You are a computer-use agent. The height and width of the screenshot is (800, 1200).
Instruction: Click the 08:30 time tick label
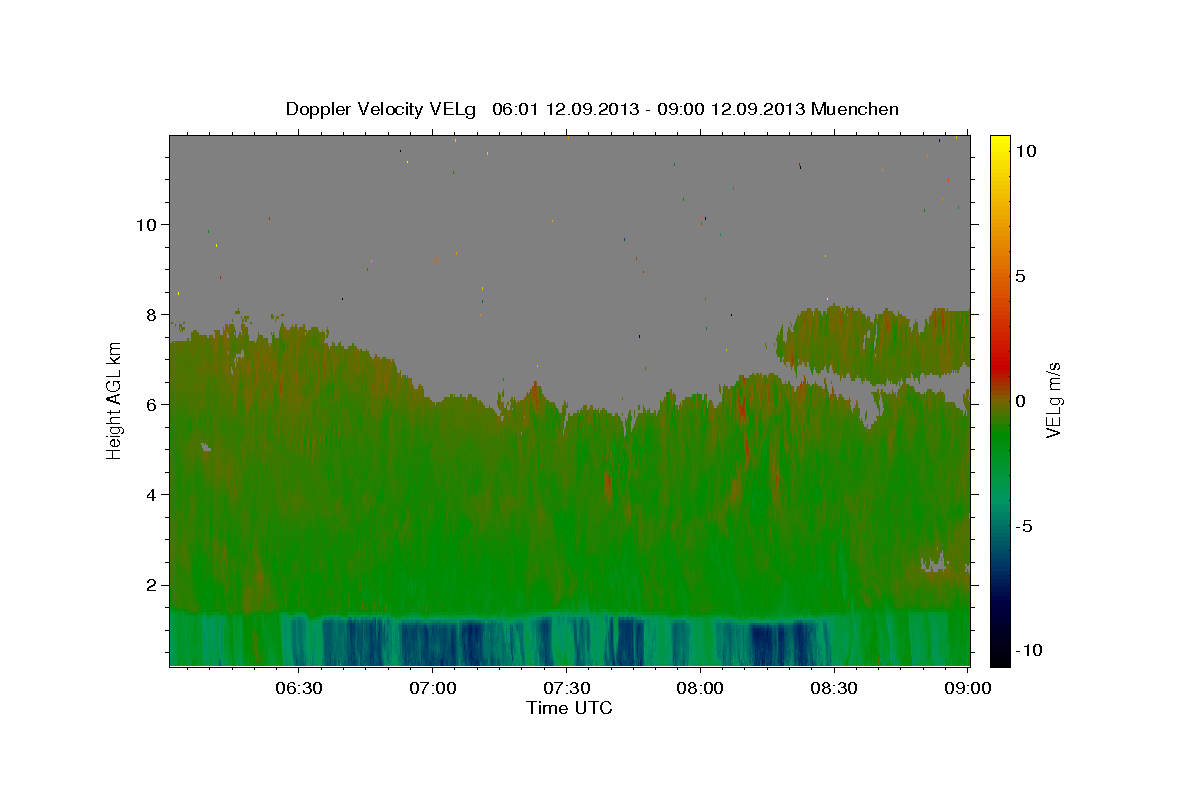(x=834, y=689)
